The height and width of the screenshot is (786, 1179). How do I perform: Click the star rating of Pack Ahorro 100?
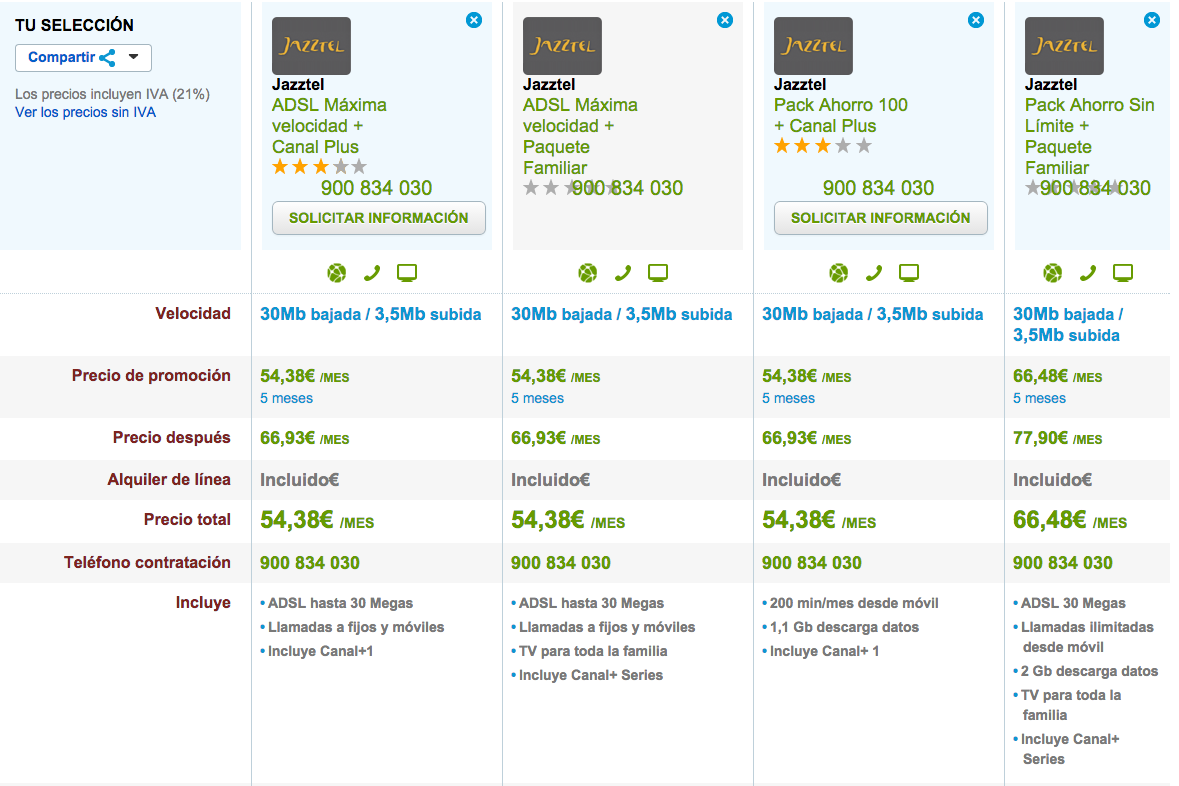point(823,145)
